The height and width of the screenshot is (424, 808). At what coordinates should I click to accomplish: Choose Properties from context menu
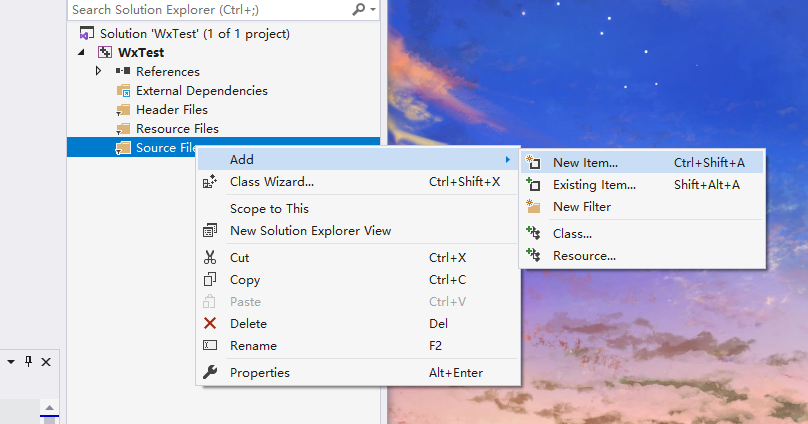coord(357,372)
